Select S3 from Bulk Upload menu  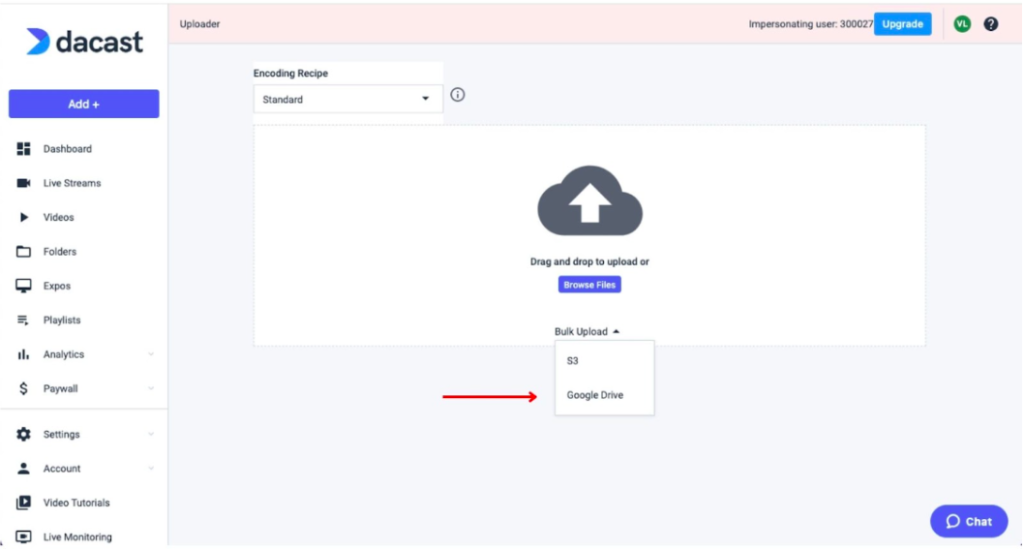coord(573,361)
